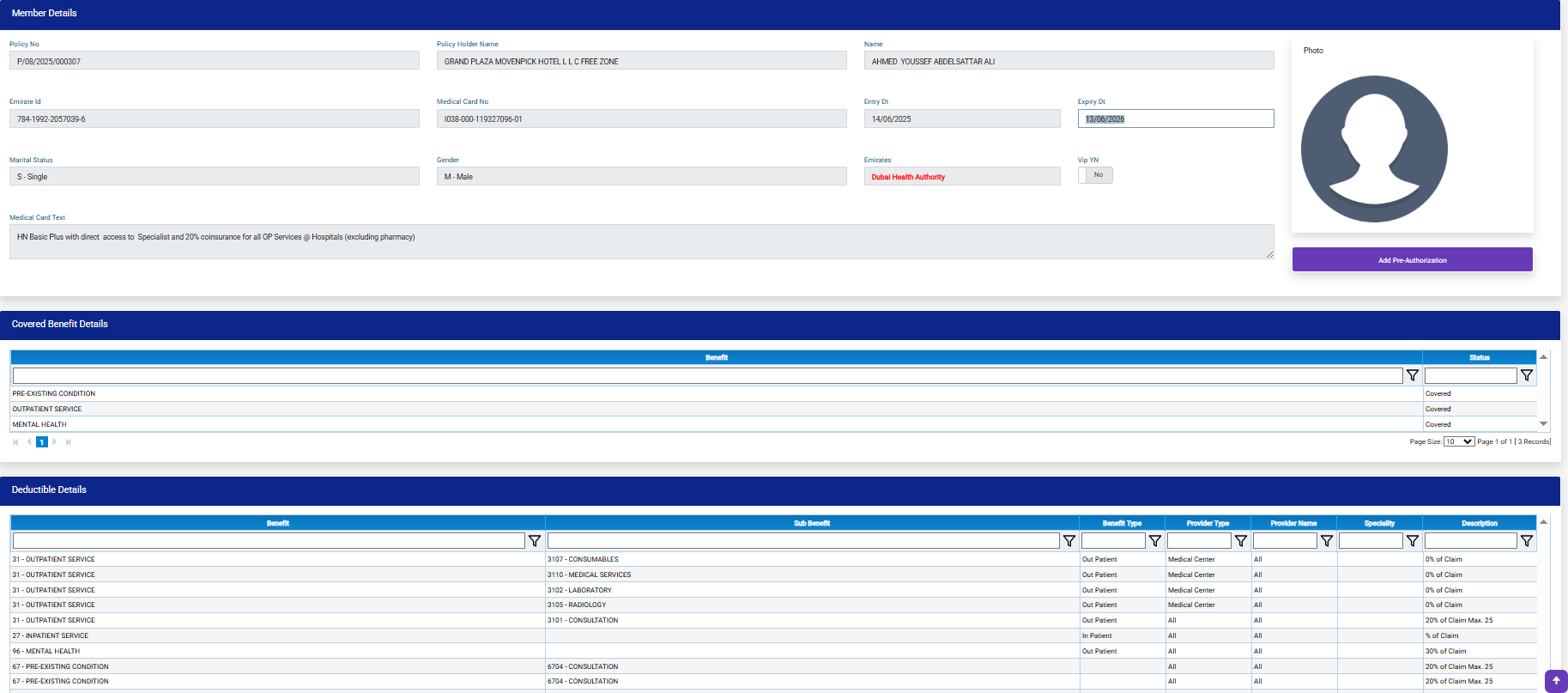The height and width of the screenshot is (693, 1568).
Task: Click the Sub Benefit column header
Action: (x=811, y=523)
